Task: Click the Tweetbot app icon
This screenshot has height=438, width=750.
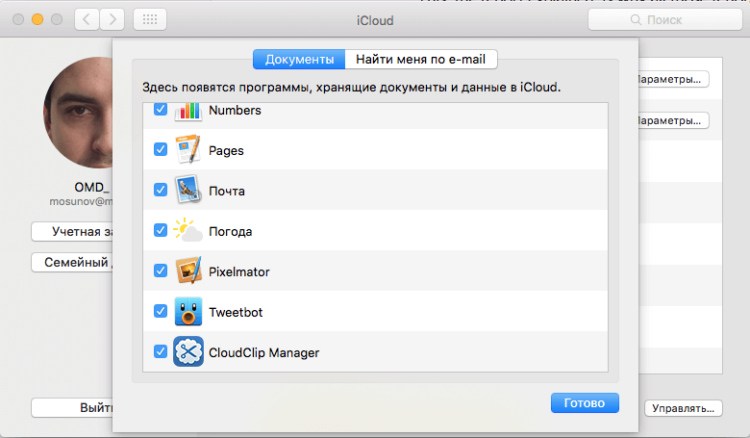Action: click(188, 311)
